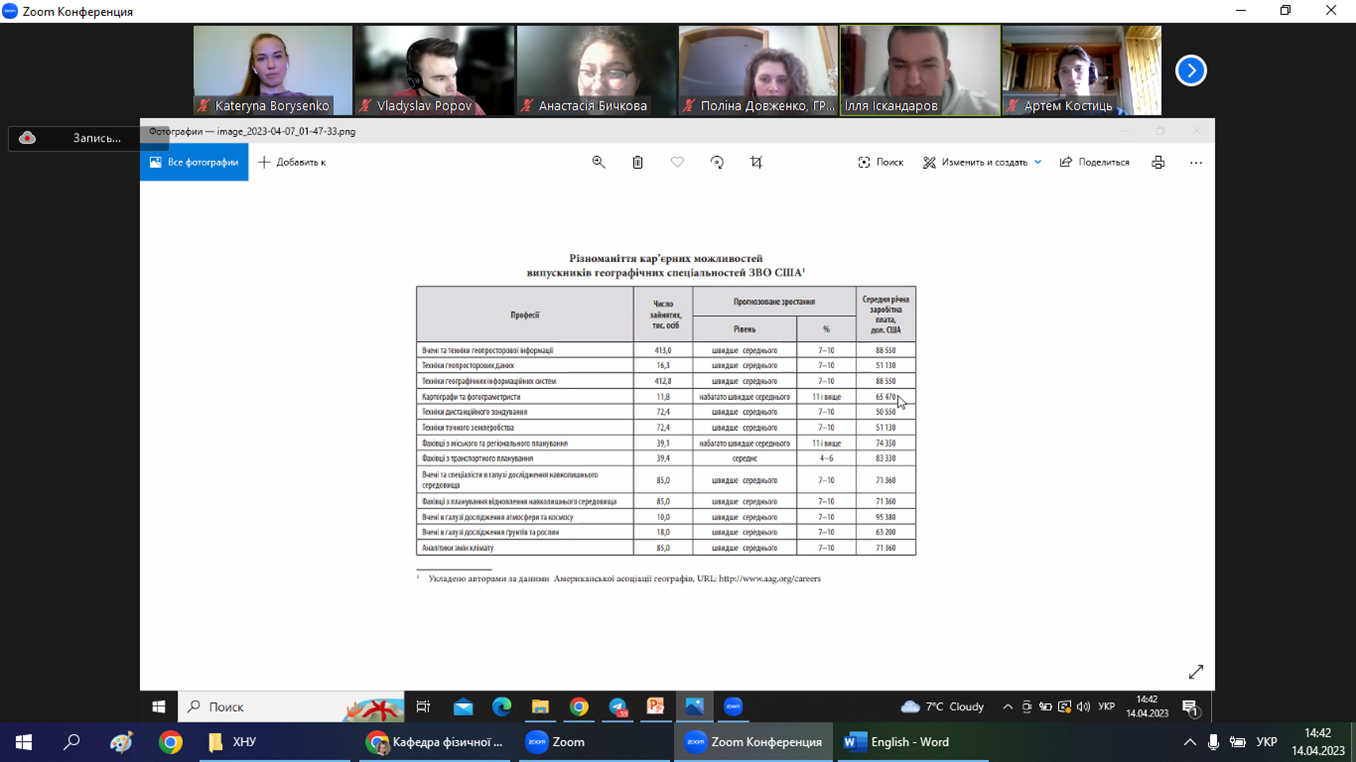Open the 'ХНУ' folder in taskbar

[x=233, y=742]
